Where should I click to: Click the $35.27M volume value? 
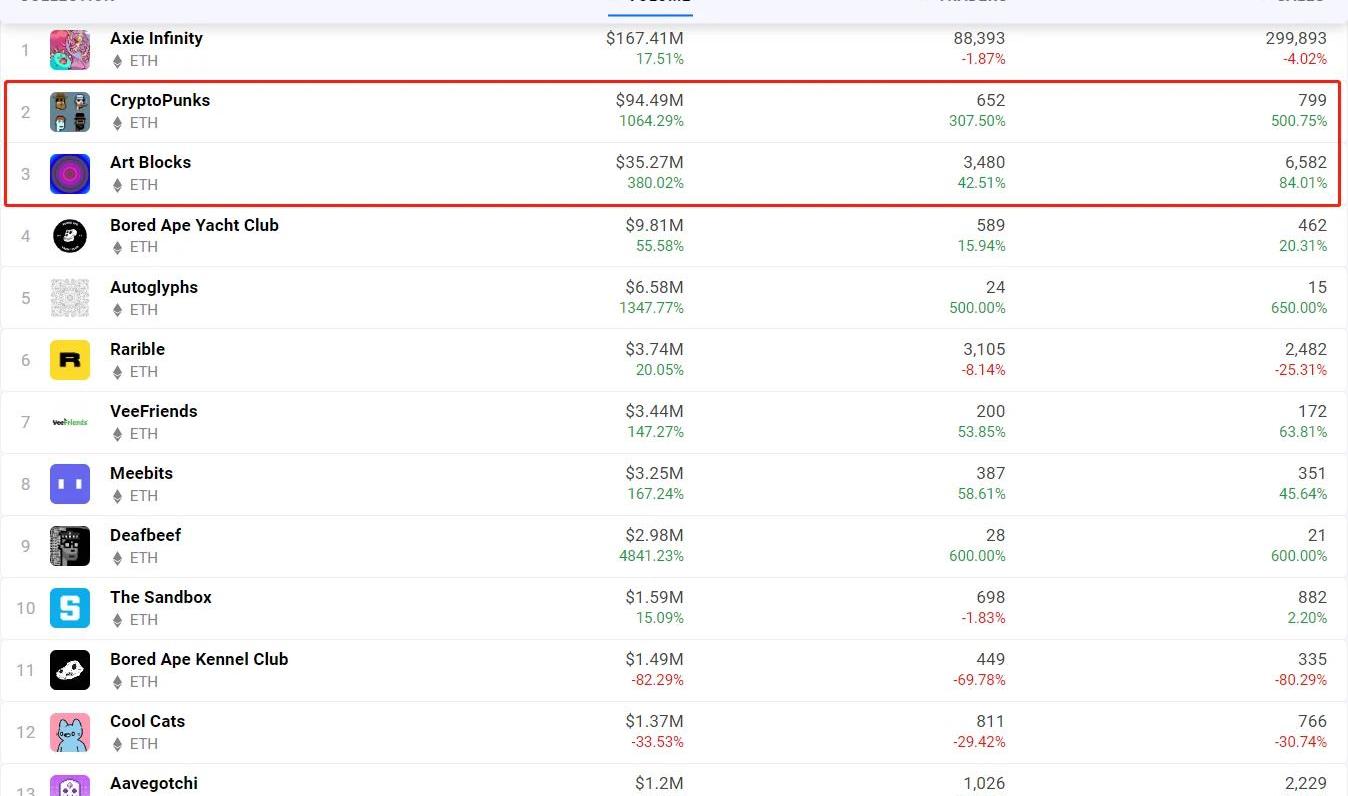point(650,162)
